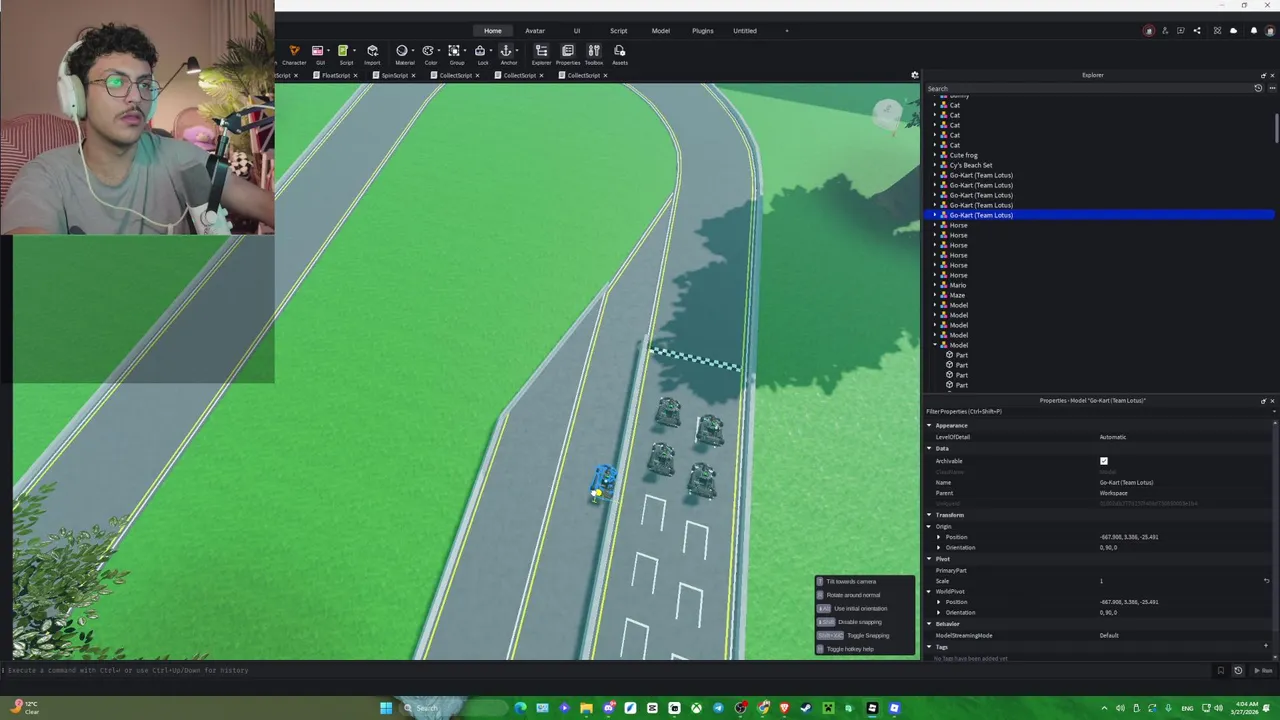
Task: Expand the WorldPivot Position property
Action: click(939, 602)
